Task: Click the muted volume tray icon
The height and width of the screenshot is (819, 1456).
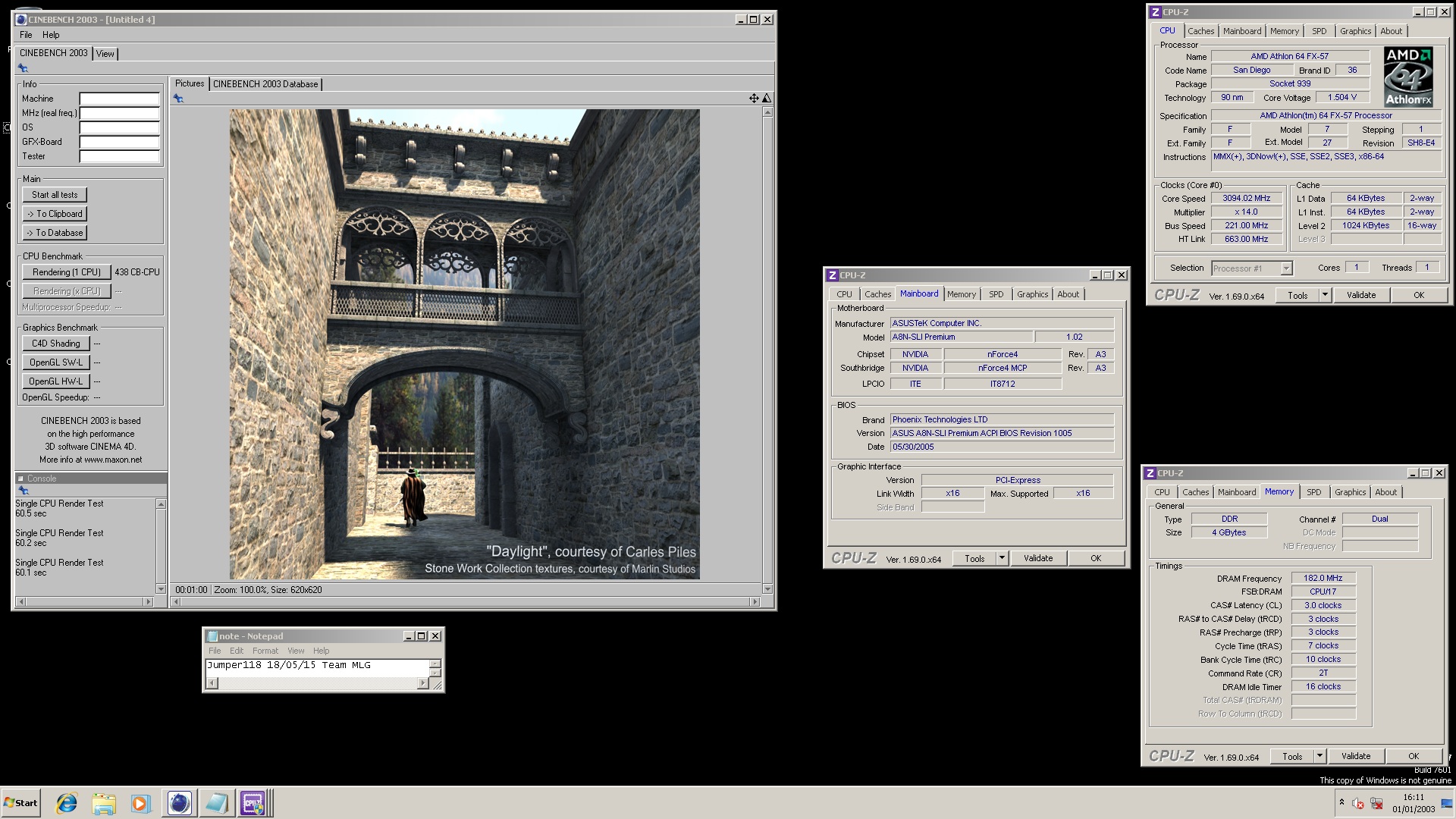Action: tap(1358, 804)
